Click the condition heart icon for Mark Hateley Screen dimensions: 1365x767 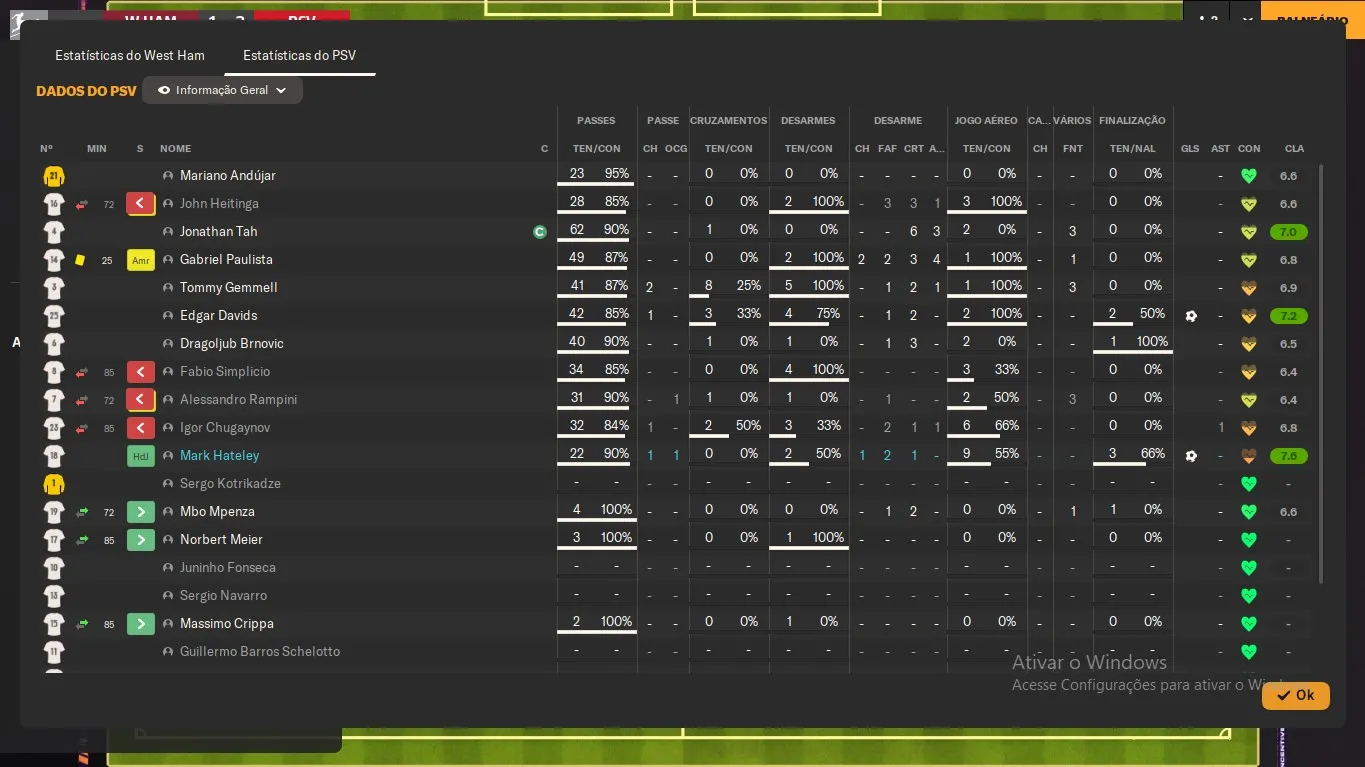tap(1248, 456)
